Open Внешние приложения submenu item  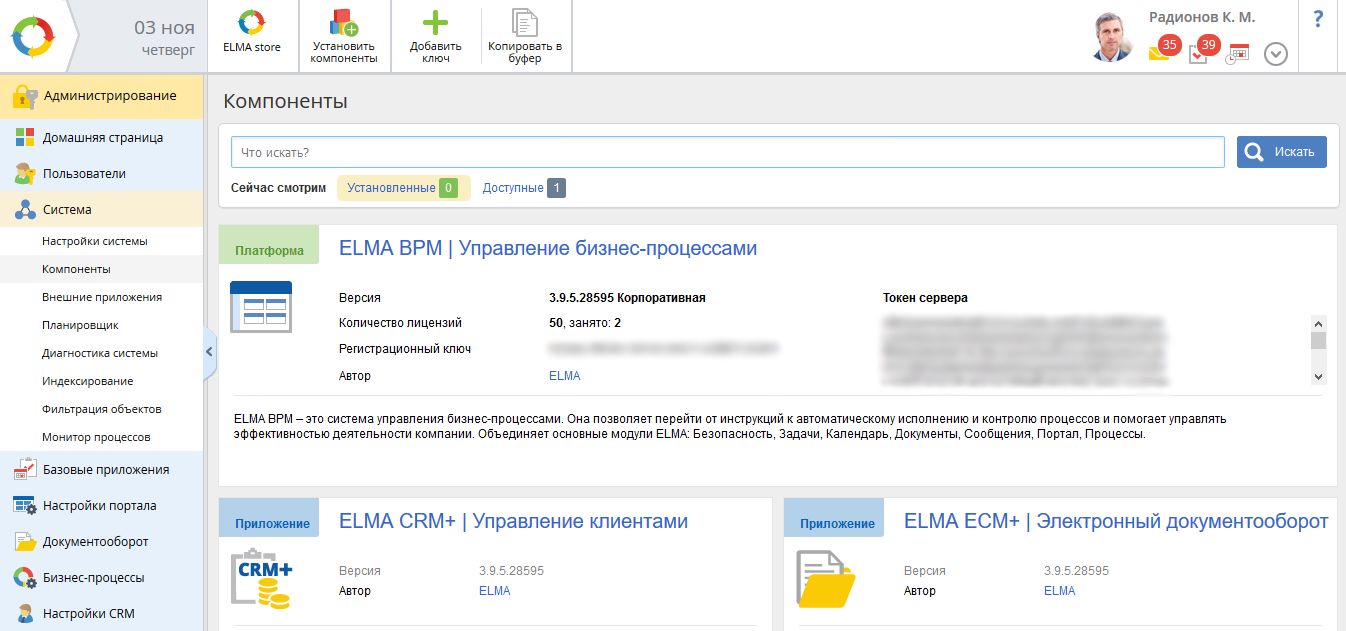point(102,297)
